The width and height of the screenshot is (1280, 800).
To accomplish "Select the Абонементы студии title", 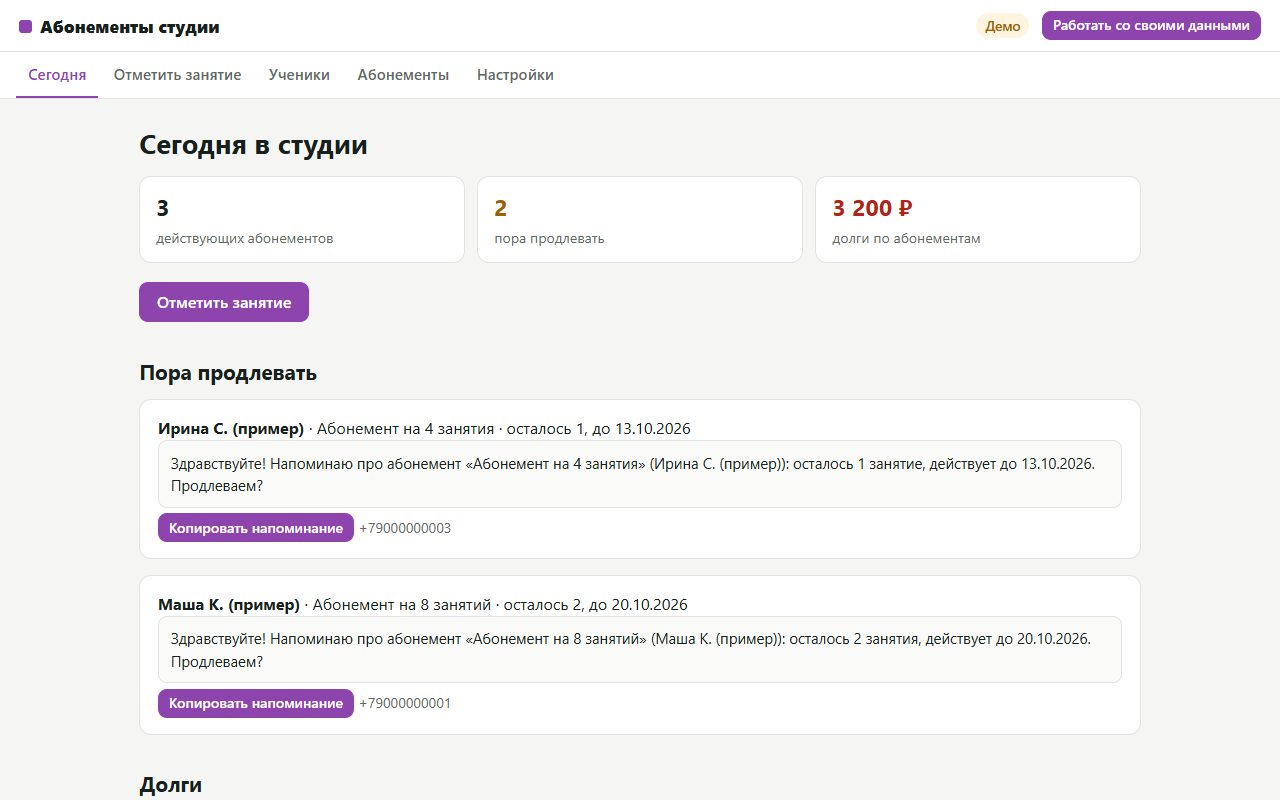I will coord(130,27).
